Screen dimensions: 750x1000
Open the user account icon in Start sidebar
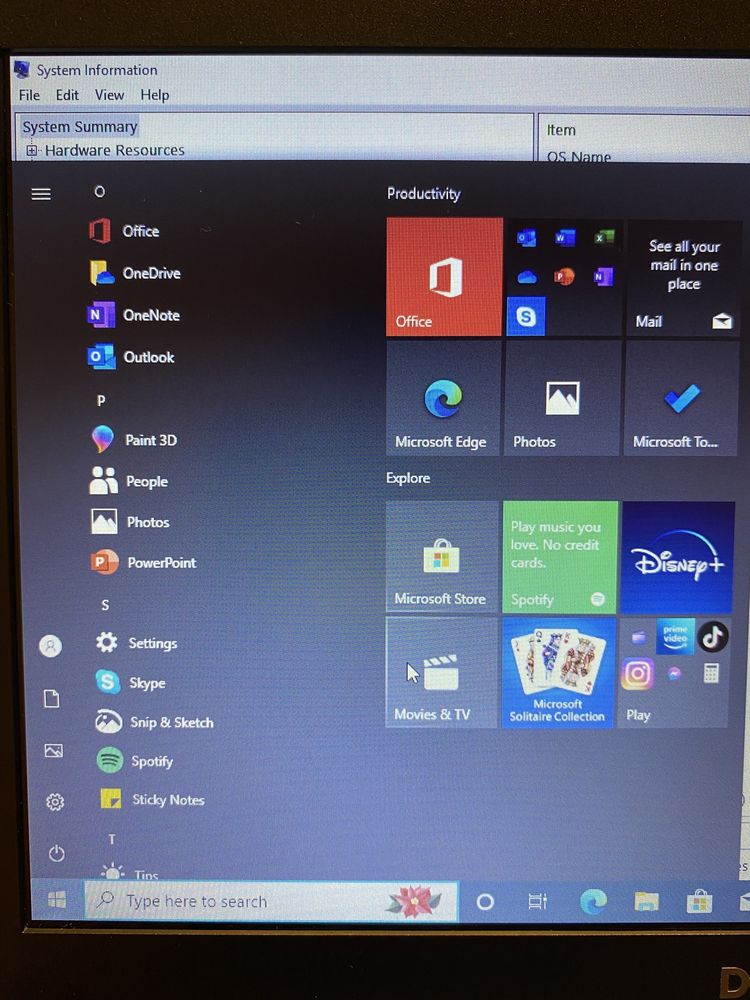(x=50, y=646)
